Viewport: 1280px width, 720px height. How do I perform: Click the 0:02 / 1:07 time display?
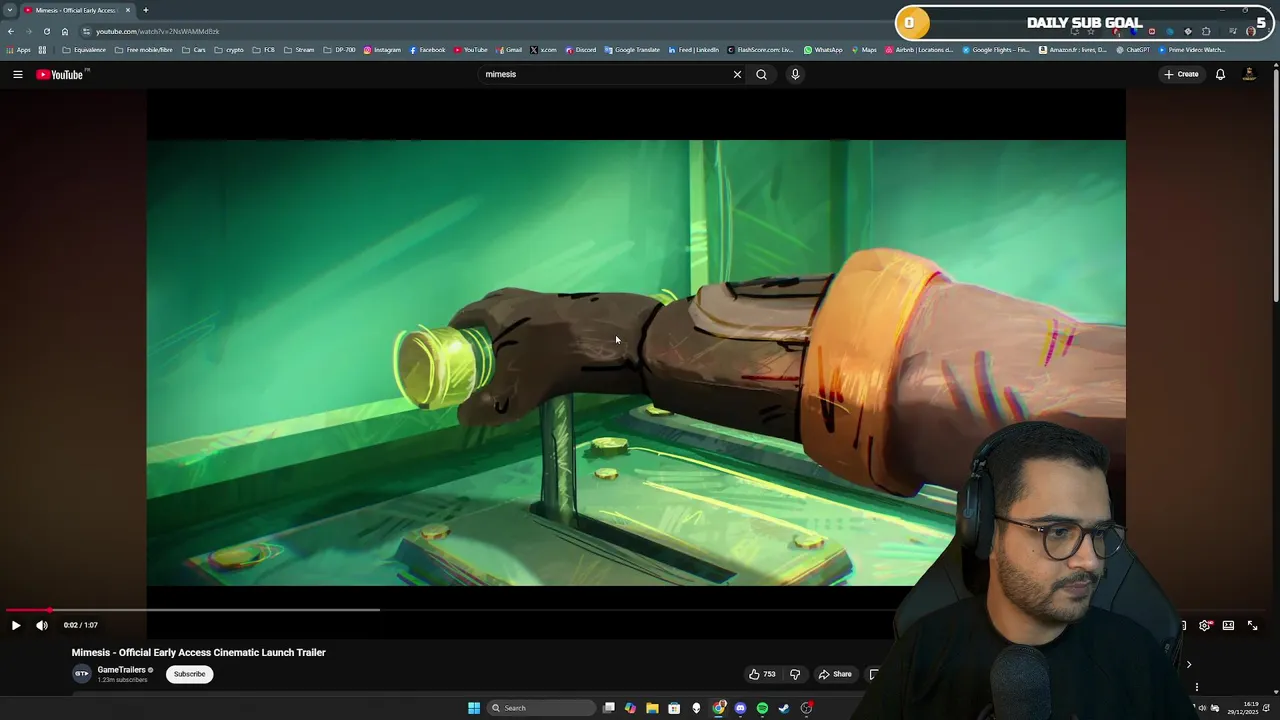coord(81,625)
